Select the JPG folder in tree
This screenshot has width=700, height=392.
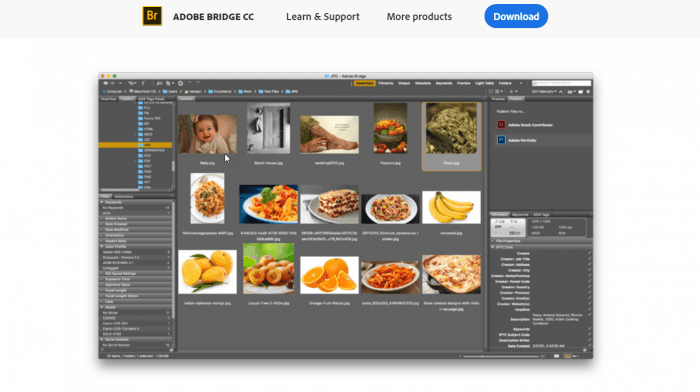coord(135,145)
